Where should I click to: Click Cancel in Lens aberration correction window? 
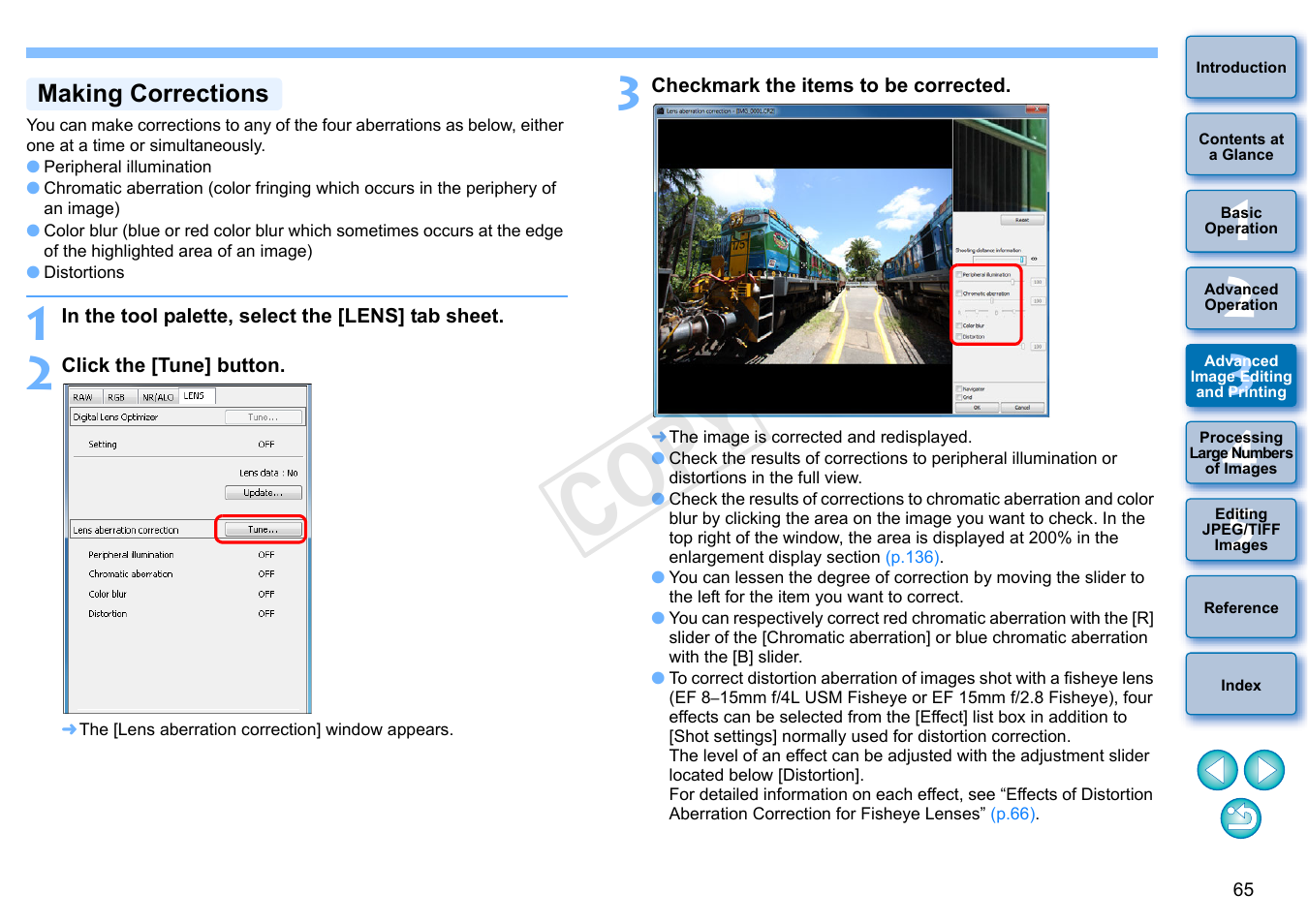tap(1022, 408)
